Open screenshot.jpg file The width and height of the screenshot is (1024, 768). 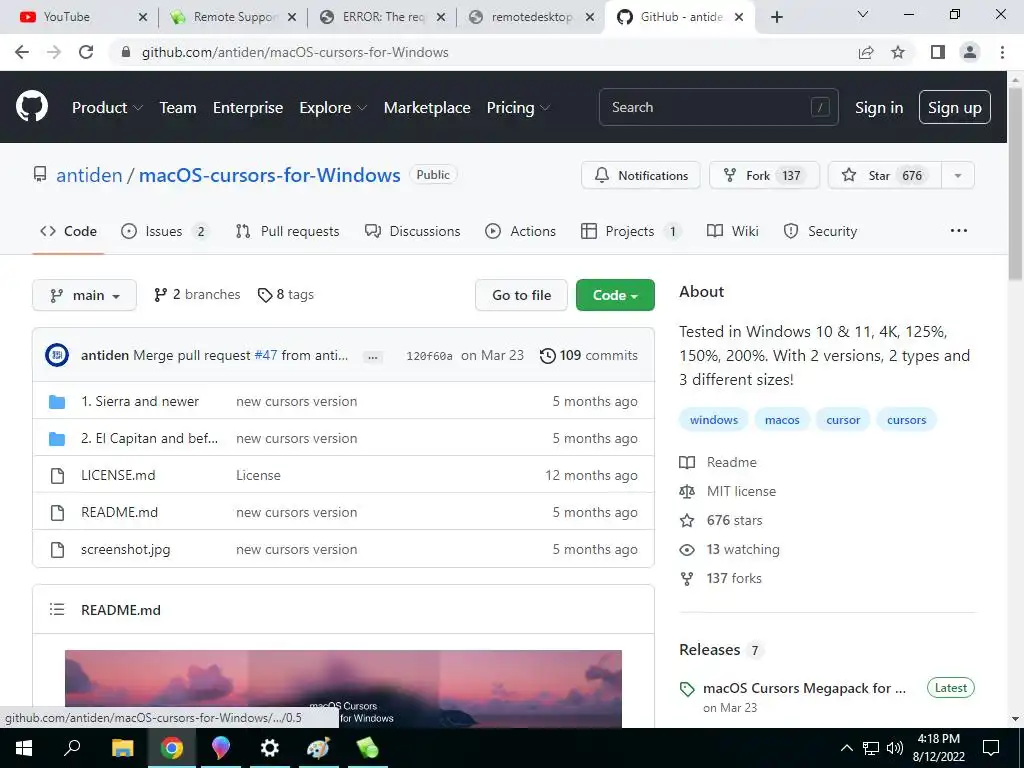[x=125, y=549]
